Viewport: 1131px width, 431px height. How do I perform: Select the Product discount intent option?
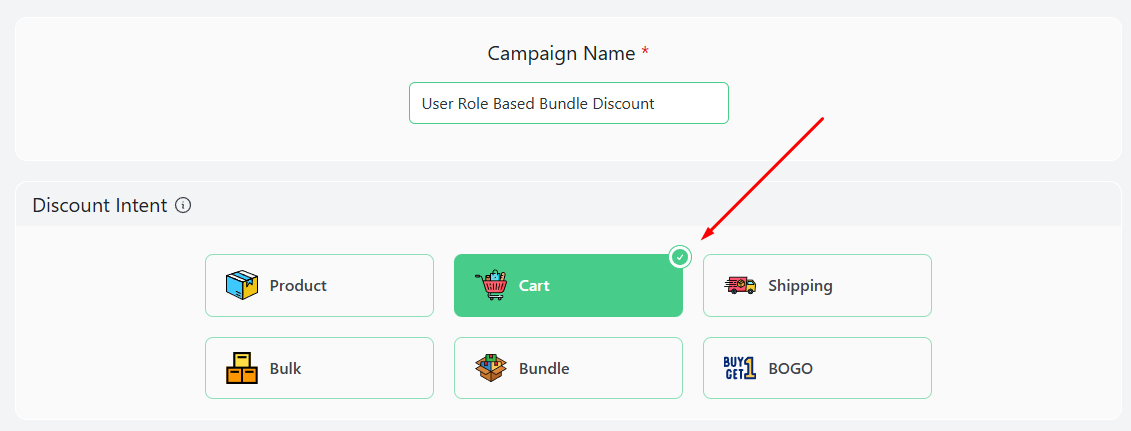click(x=320, y=285)
